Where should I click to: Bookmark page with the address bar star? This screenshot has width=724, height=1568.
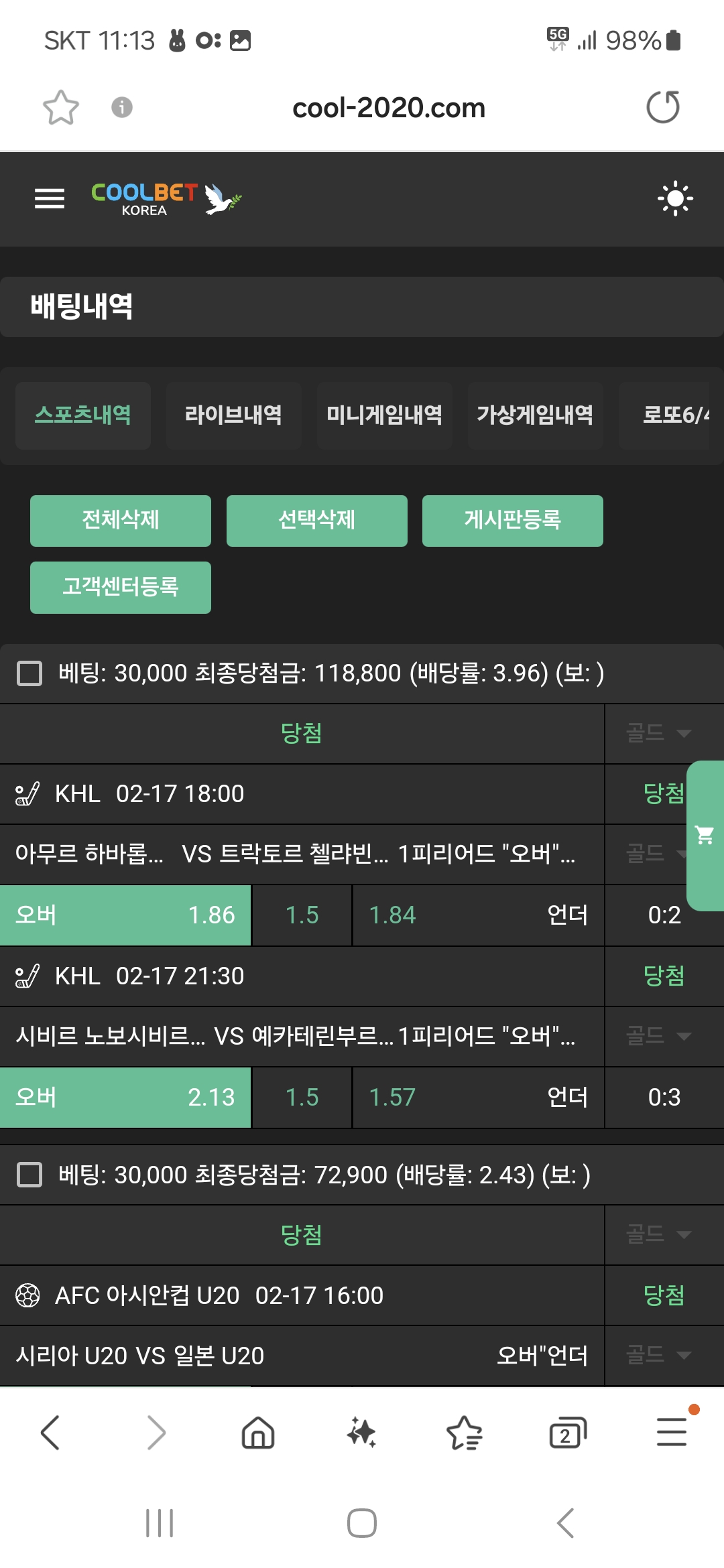[61, 107]
